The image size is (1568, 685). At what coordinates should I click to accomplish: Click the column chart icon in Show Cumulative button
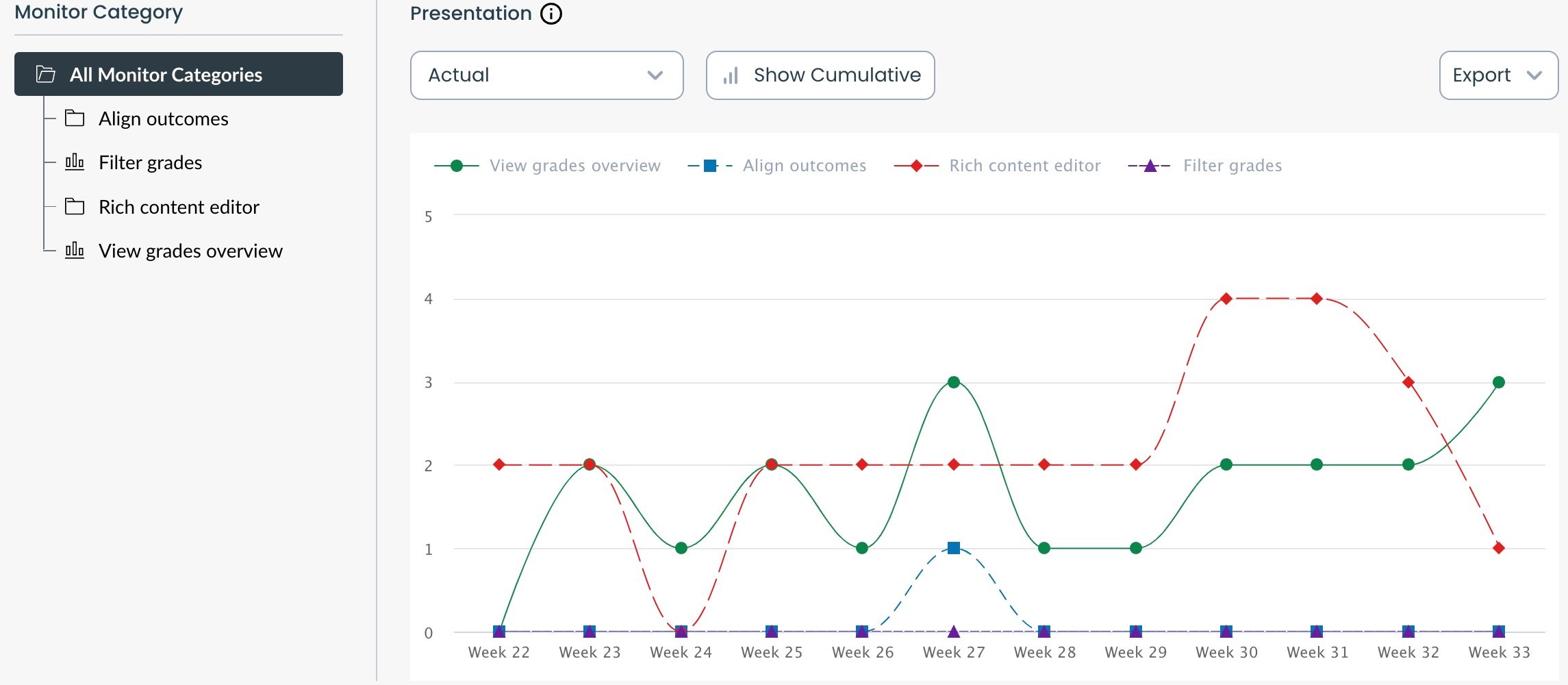(730, 75)
